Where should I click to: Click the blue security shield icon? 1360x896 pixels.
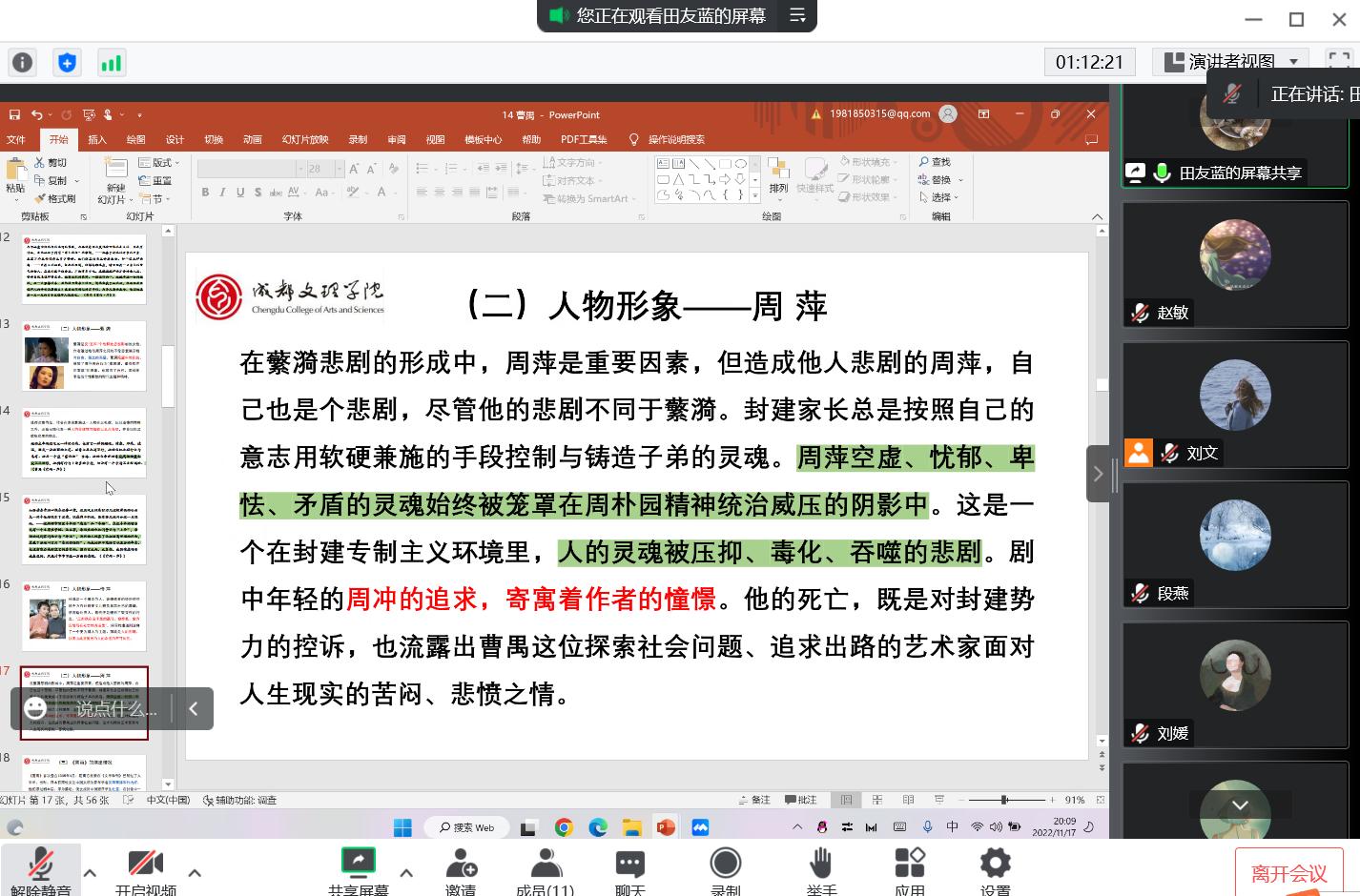67,63
